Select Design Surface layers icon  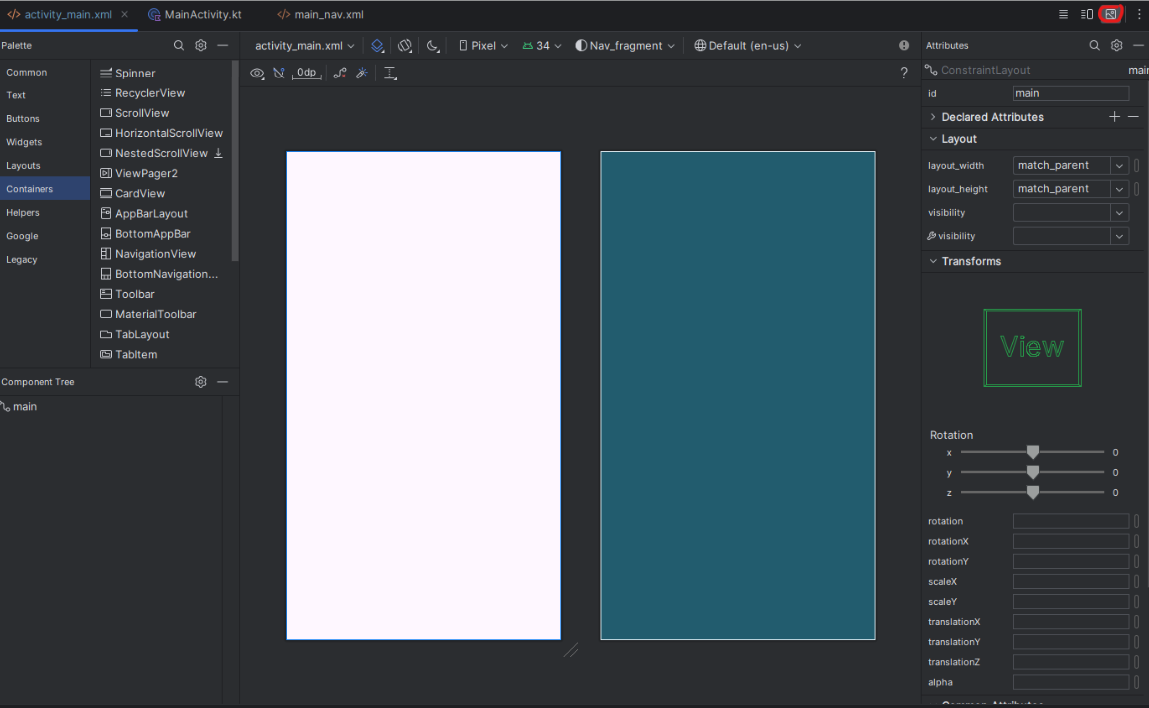pos(377,45)
